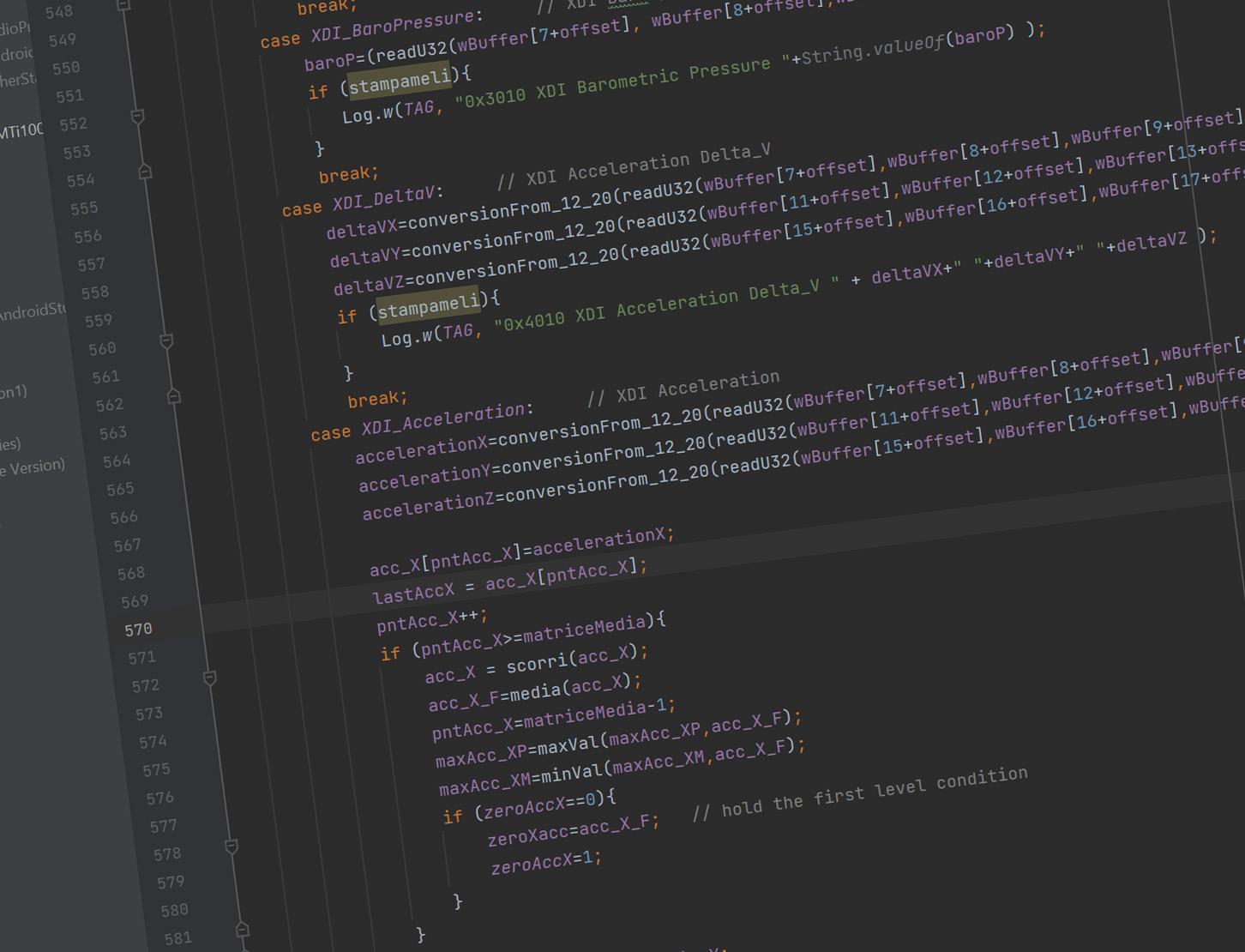Click second highlighted 'stampameli' under DeltaV
The image size is (1245, 952).
[x=429, y=305]
